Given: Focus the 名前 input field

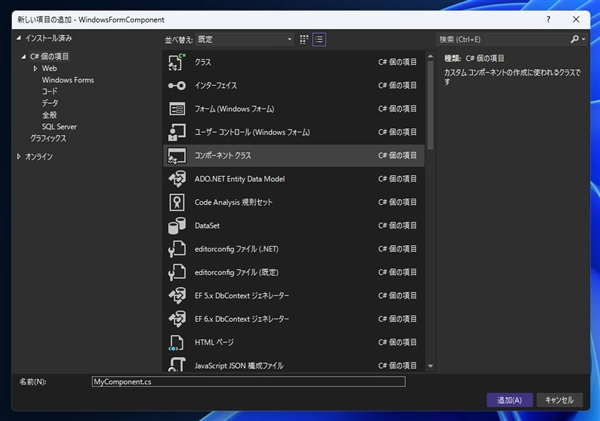Looking at the screenshot, I should [x=249, y=382].
